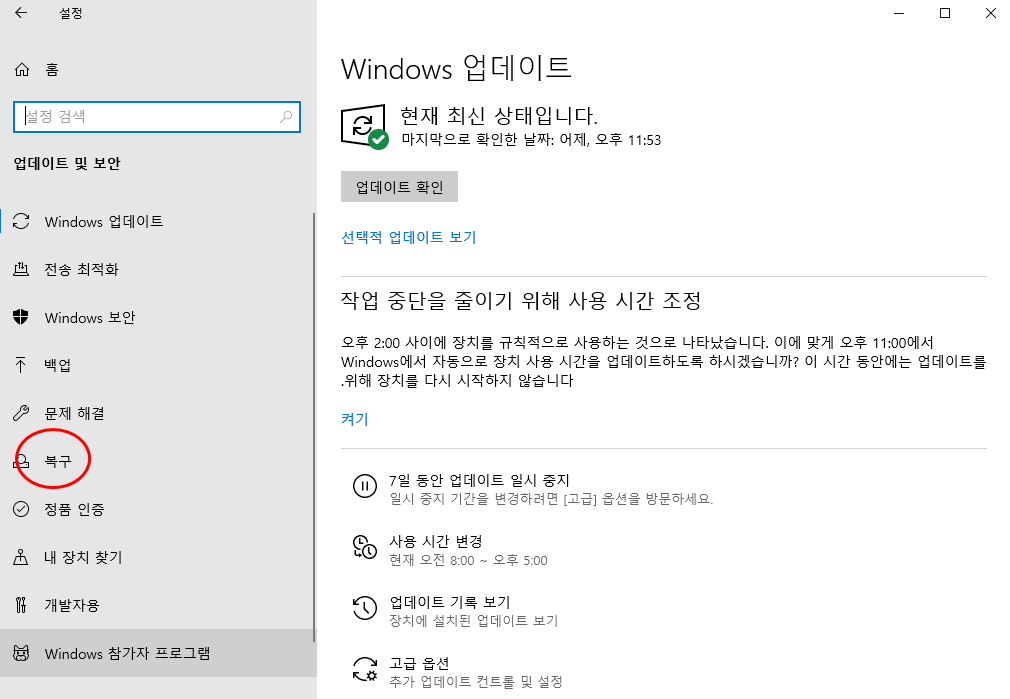Viewport: 1010px width, 699px height.
Task: Select Windows 보안 in sidebar
Action: tap(157, 317)
